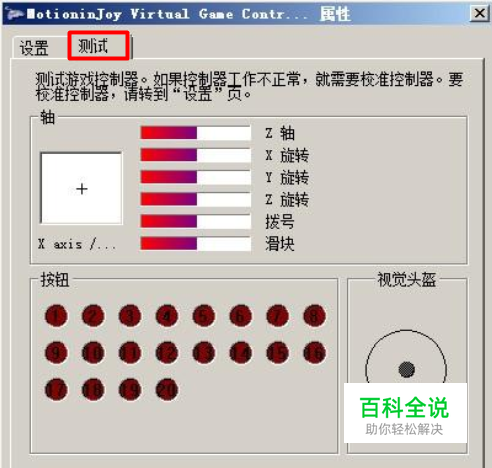Click button indicator 9
Image resolution: width=492 pixels, height=468 pixels.
[56, 353]
